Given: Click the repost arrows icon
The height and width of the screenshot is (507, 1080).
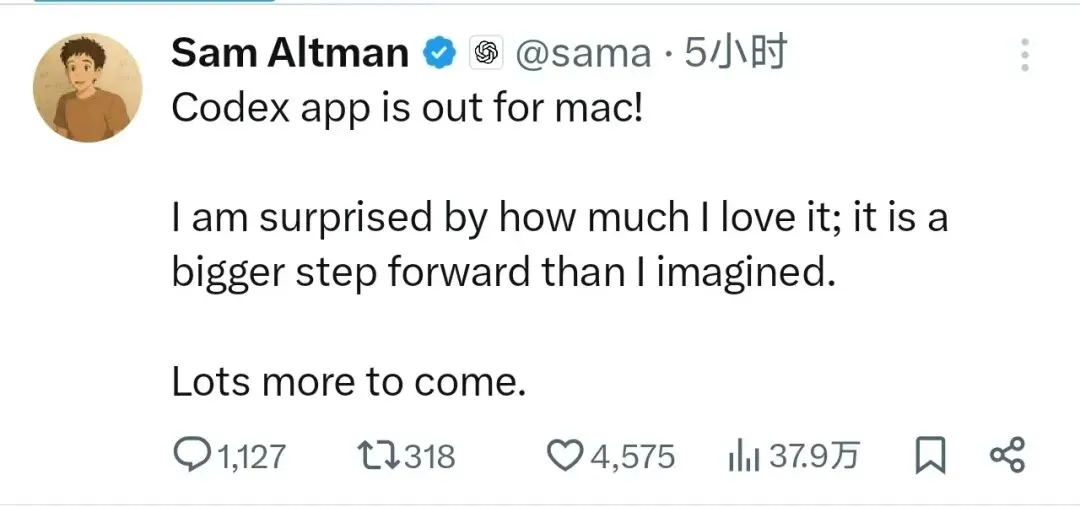Looking at the screenshot, I should 380,456.
